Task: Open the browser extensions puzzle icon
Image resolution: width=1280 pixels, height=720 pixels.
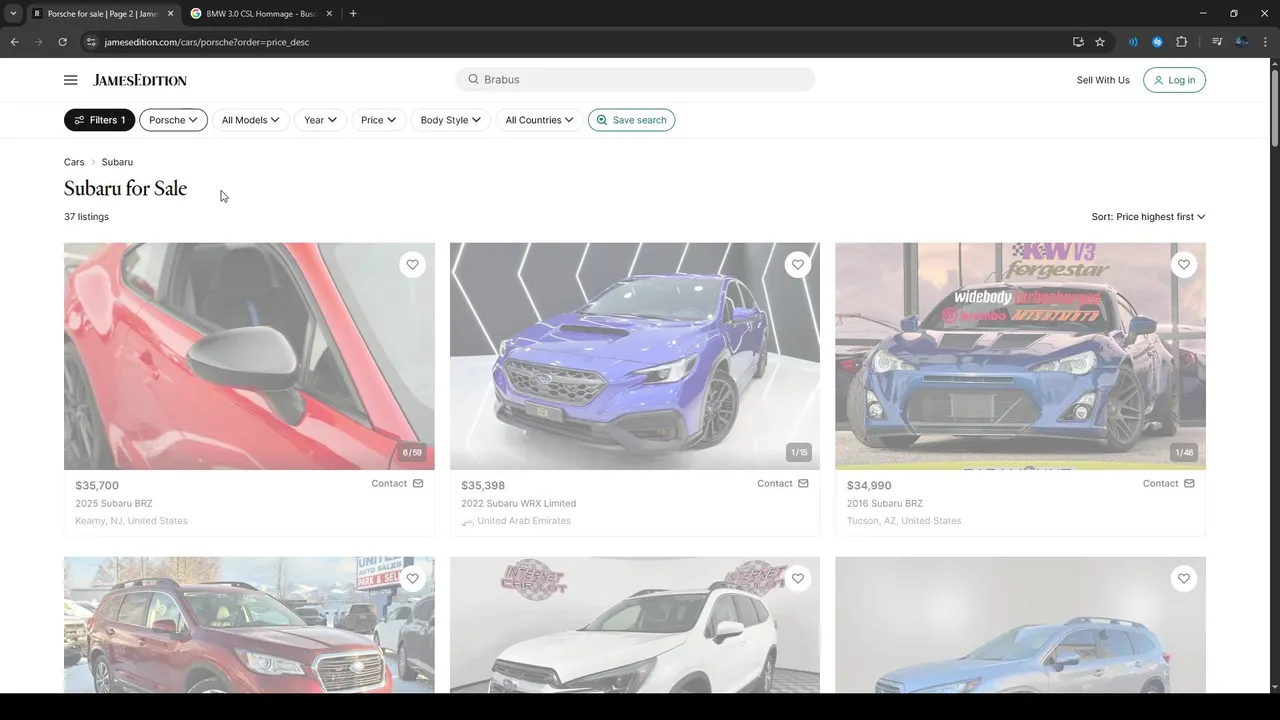Action: pos(1182,42)
